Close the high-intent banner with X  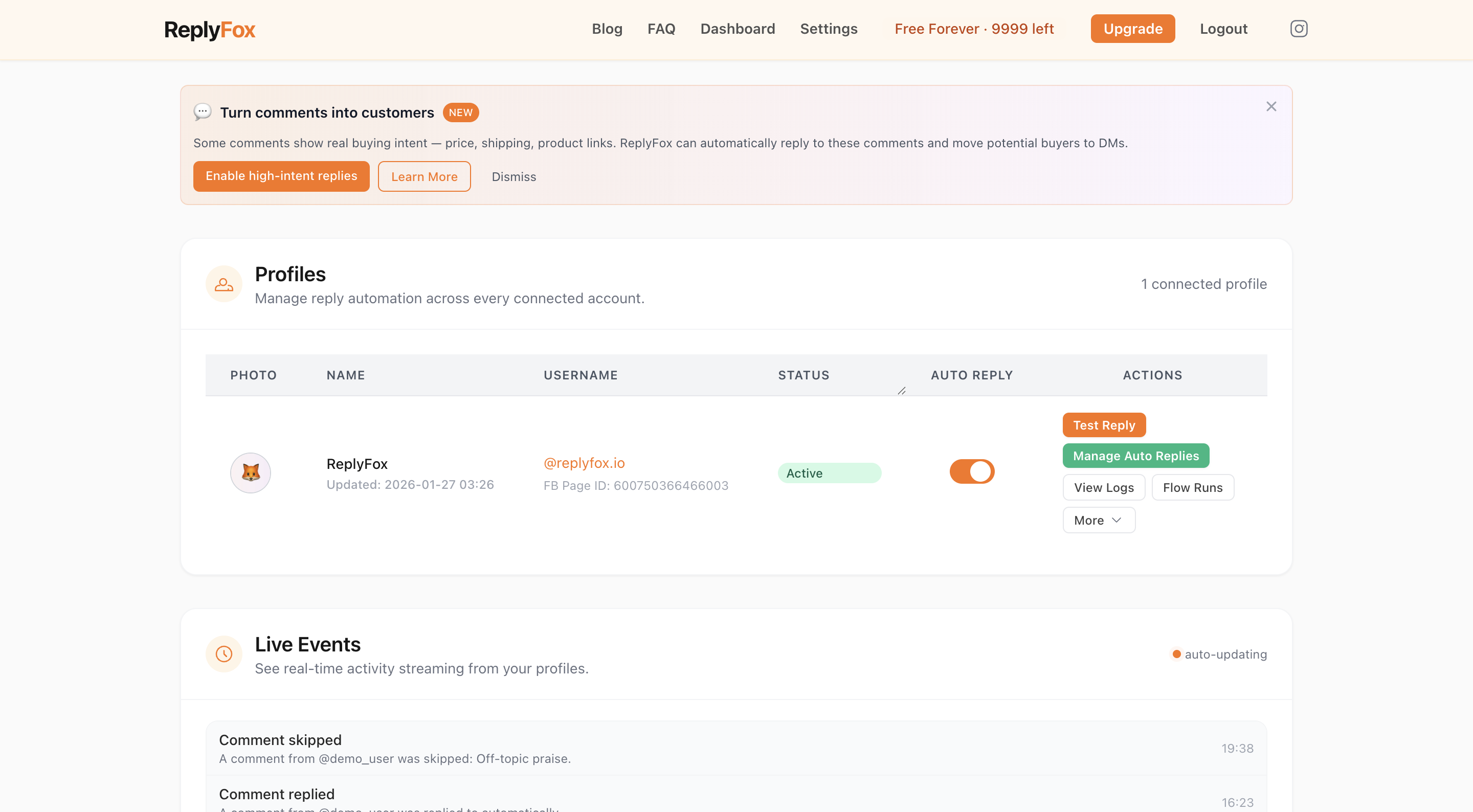click(1270, 107)
